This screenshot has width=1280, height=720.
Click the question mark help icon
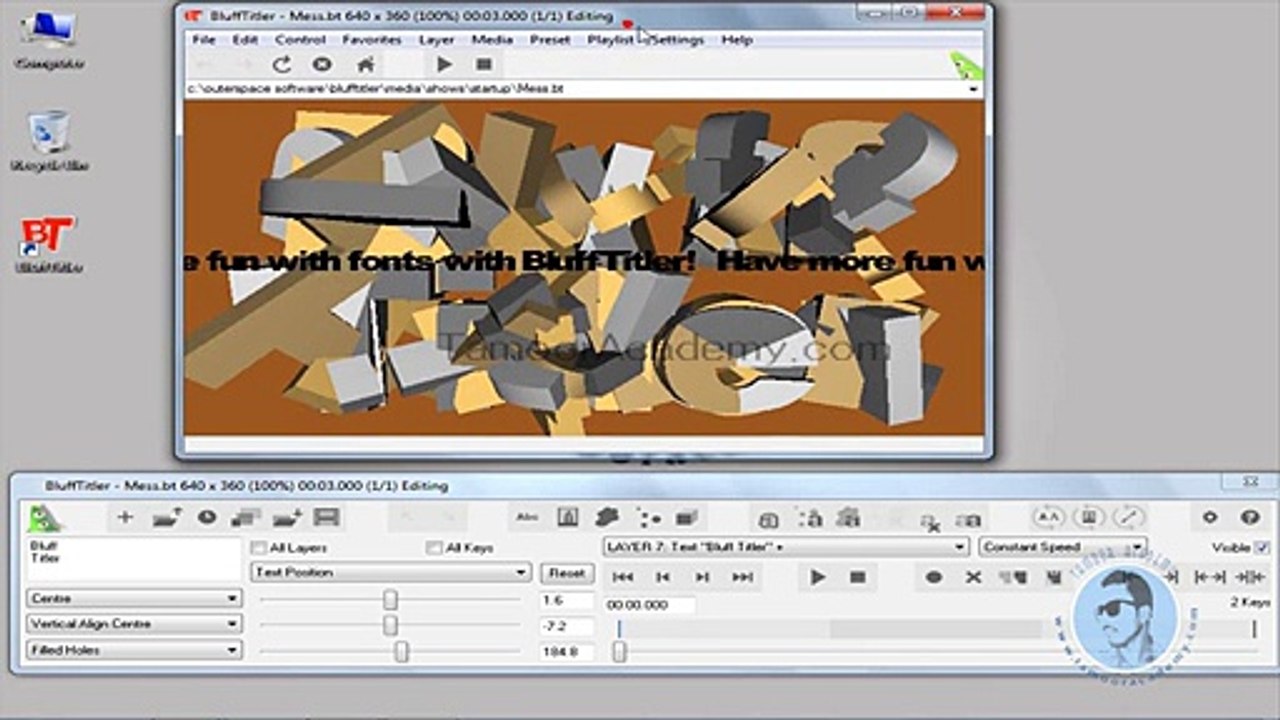click(x=1250, y=517)
